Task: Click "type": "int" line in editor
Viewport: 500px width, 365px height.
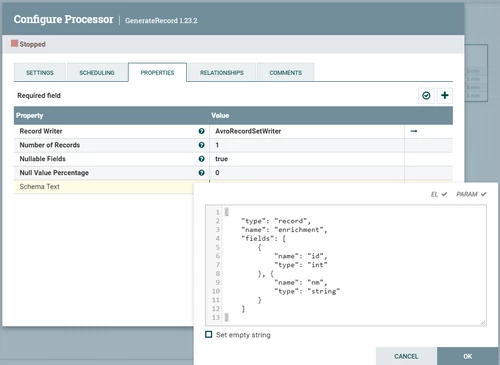Action: tap(301, 265)
